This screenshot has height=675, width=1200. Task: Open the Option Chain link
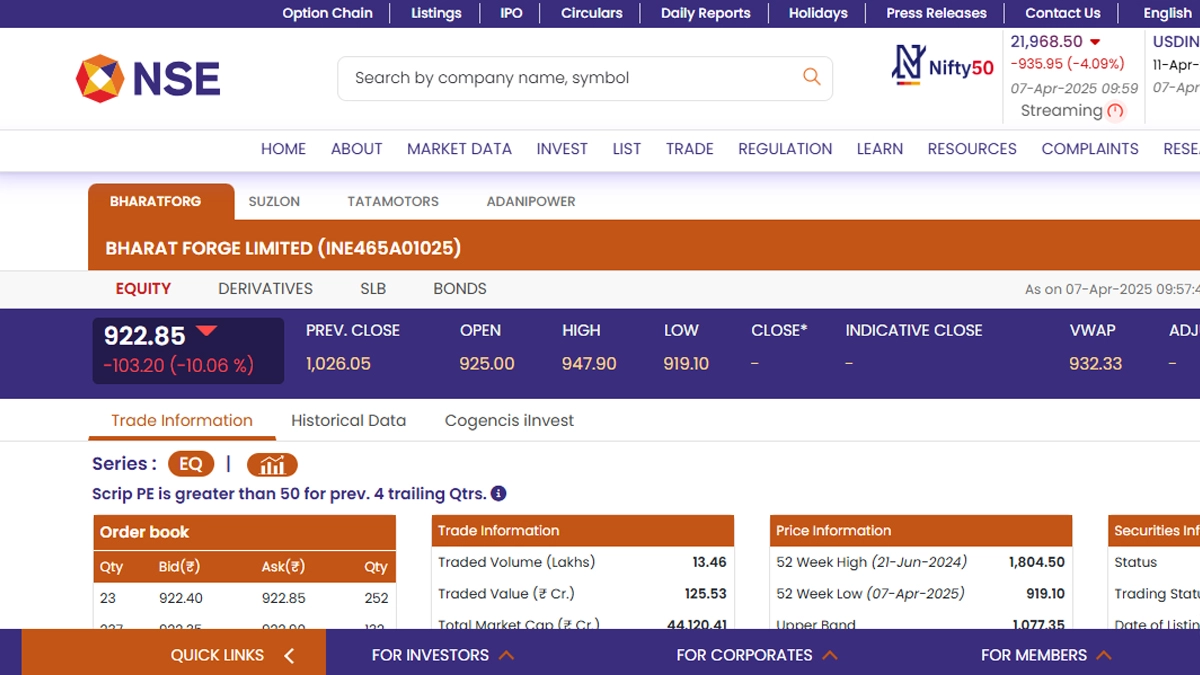pyautogui.click(x=327, y=13)
